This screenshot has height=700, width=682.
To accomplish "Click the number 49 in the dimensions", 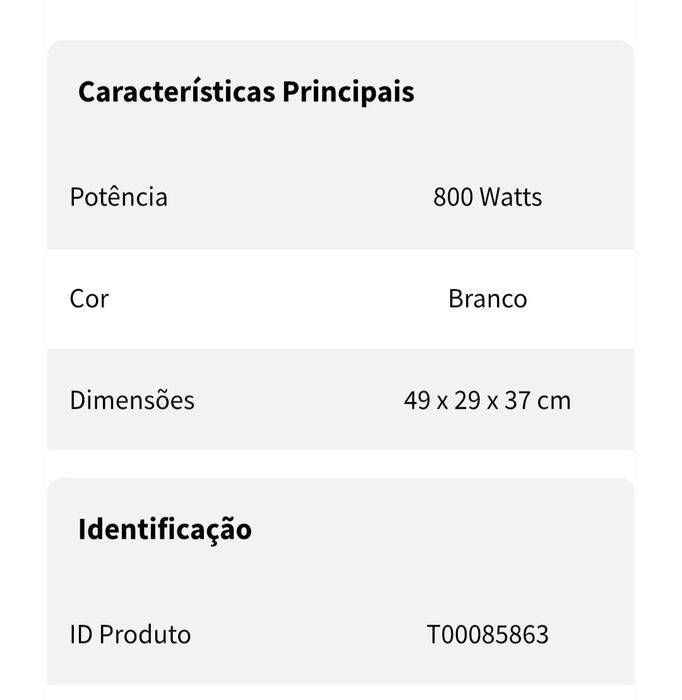I will 416,401.
